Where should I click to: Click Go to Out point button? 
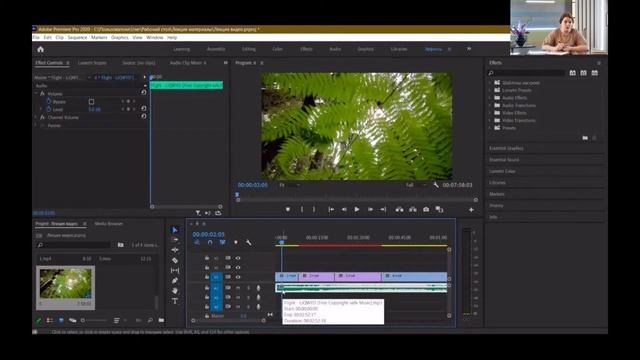383,209
